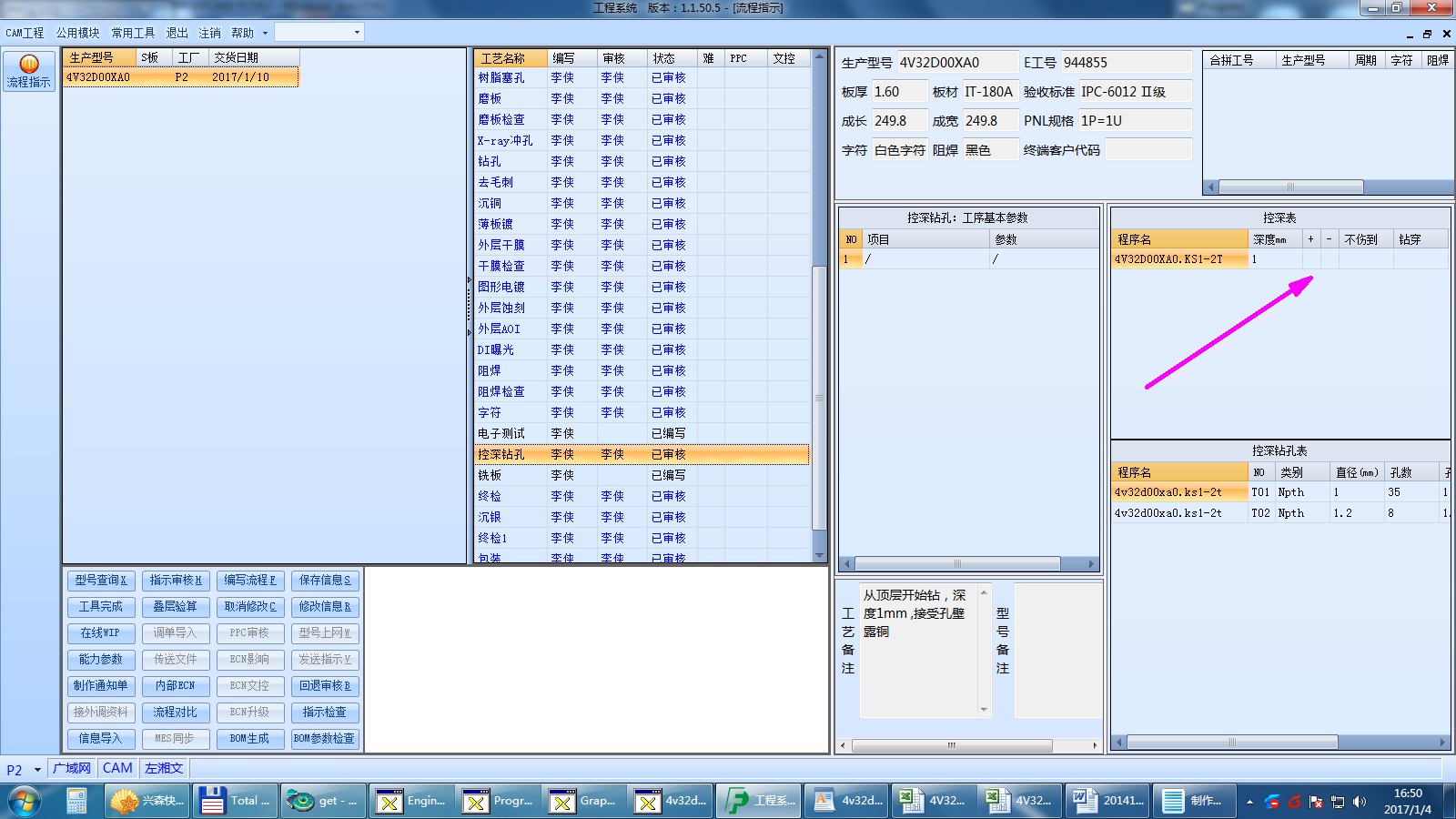Open the Word '20141...' taskbar document
The image size is (1456, 819).
(x=1107, y=801)
